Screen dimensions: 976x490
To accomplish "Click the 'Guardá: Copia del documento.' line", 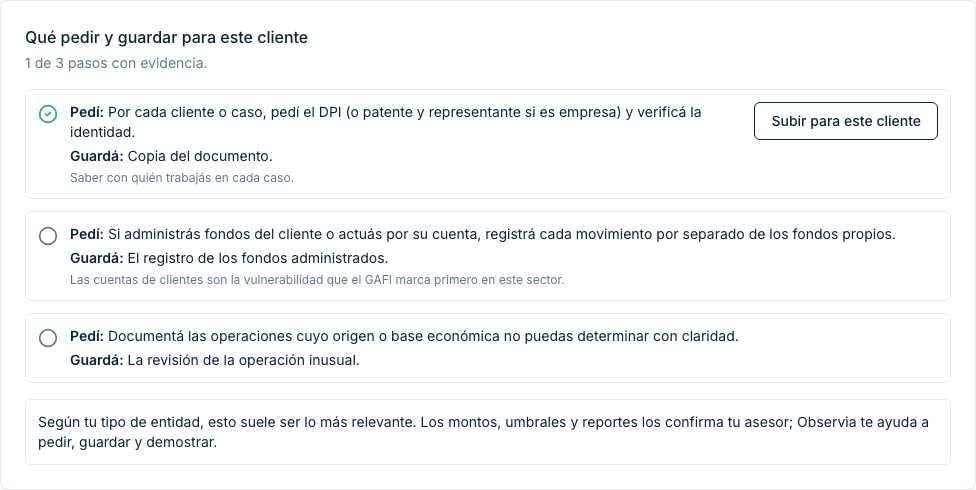I will (171, 156).
